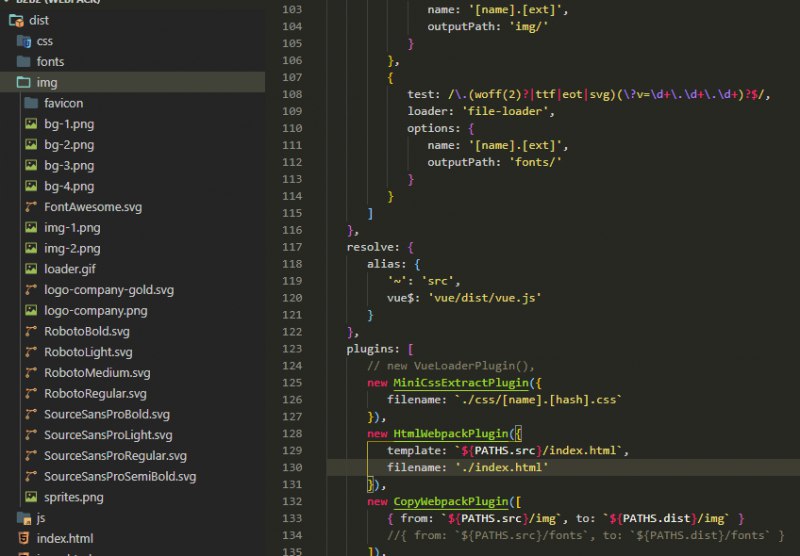Screen dimensions: 800x556
Task: Open file SourceSansProLight.svg
Action: [108, 435]
